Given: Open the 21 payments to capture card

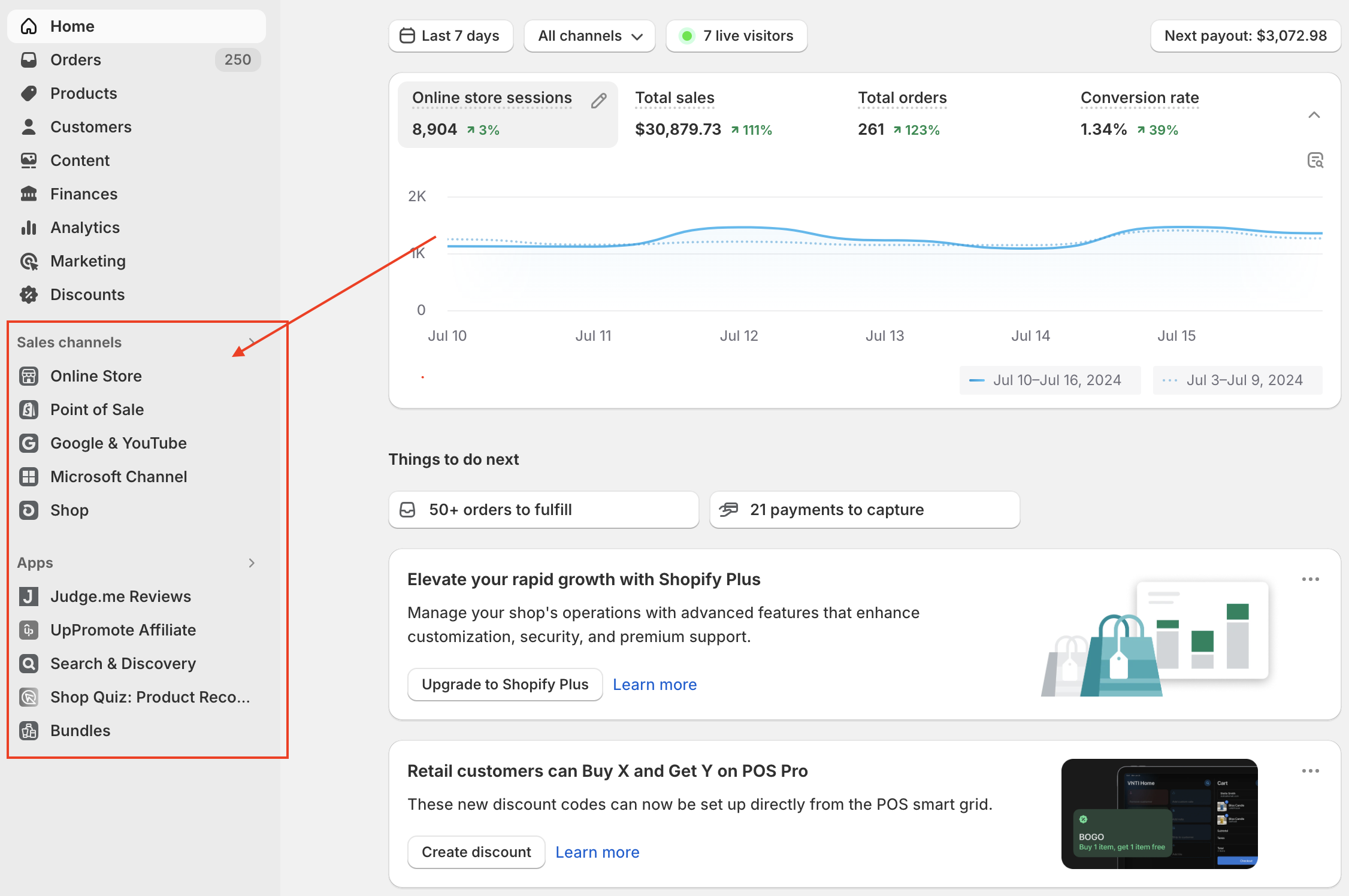Looking at the screenshot, I should point(864,510).
